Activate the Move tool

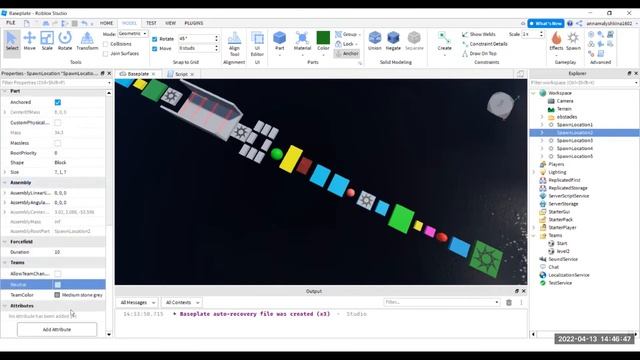tap(29, 41)
